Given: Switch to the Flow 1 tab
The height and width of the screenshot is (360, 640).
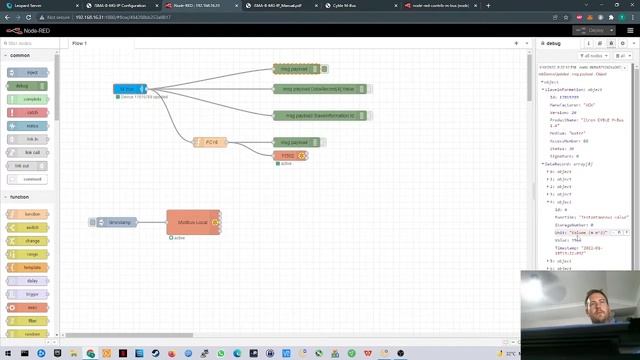Looking at the screenshot, I should tap(80, 43).
